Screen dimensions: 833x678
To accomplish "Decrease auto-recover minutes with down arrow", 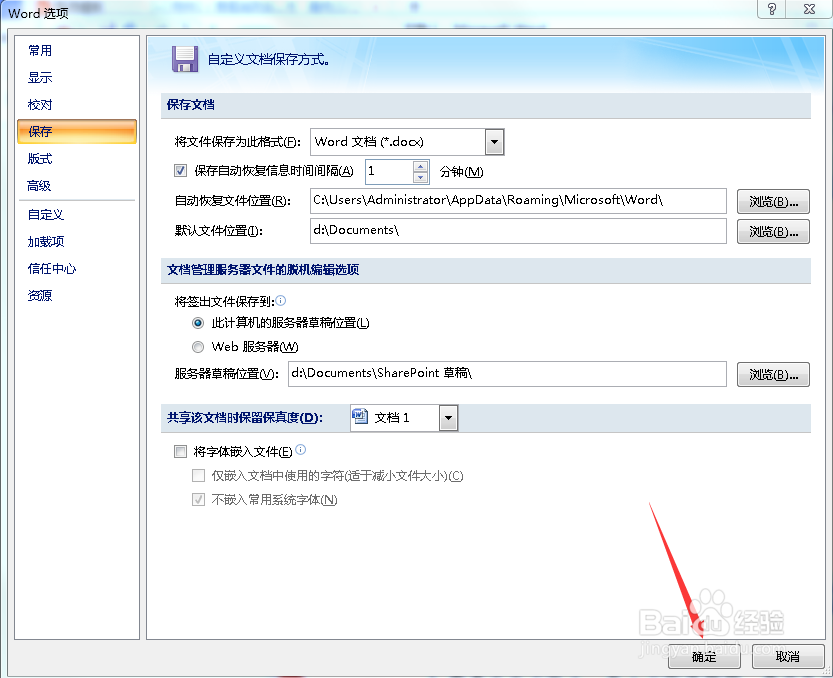I will click(420, 177).
